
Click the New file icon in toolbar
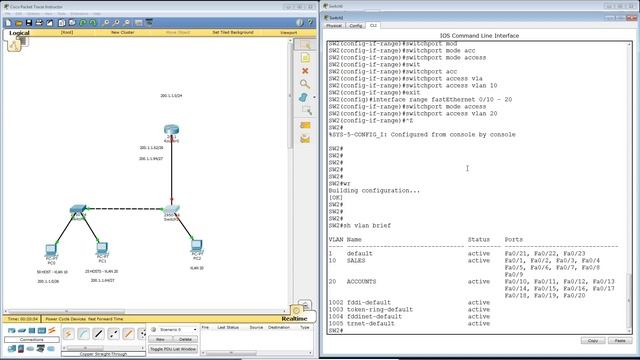point(9,23)
